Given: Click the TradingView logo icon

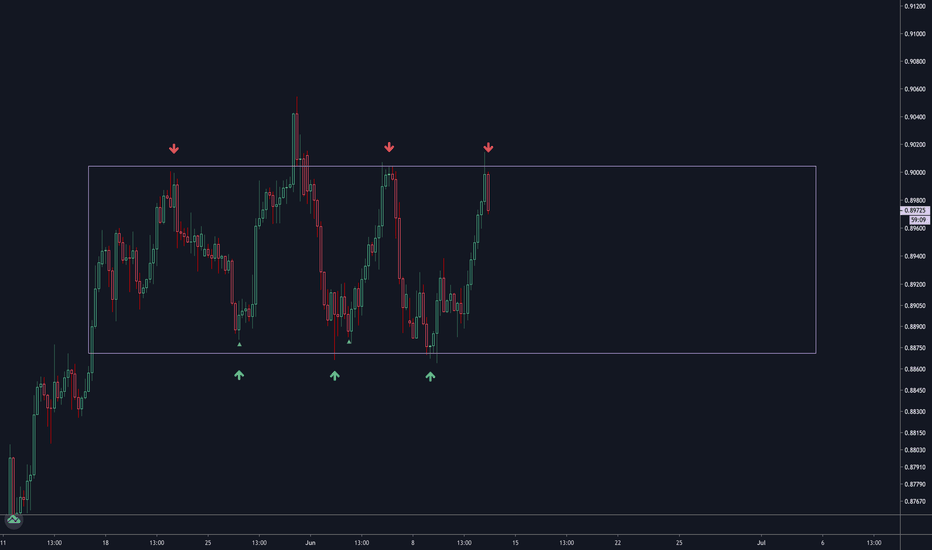Looking at the screenshot, I should click(x=14, y=520).
